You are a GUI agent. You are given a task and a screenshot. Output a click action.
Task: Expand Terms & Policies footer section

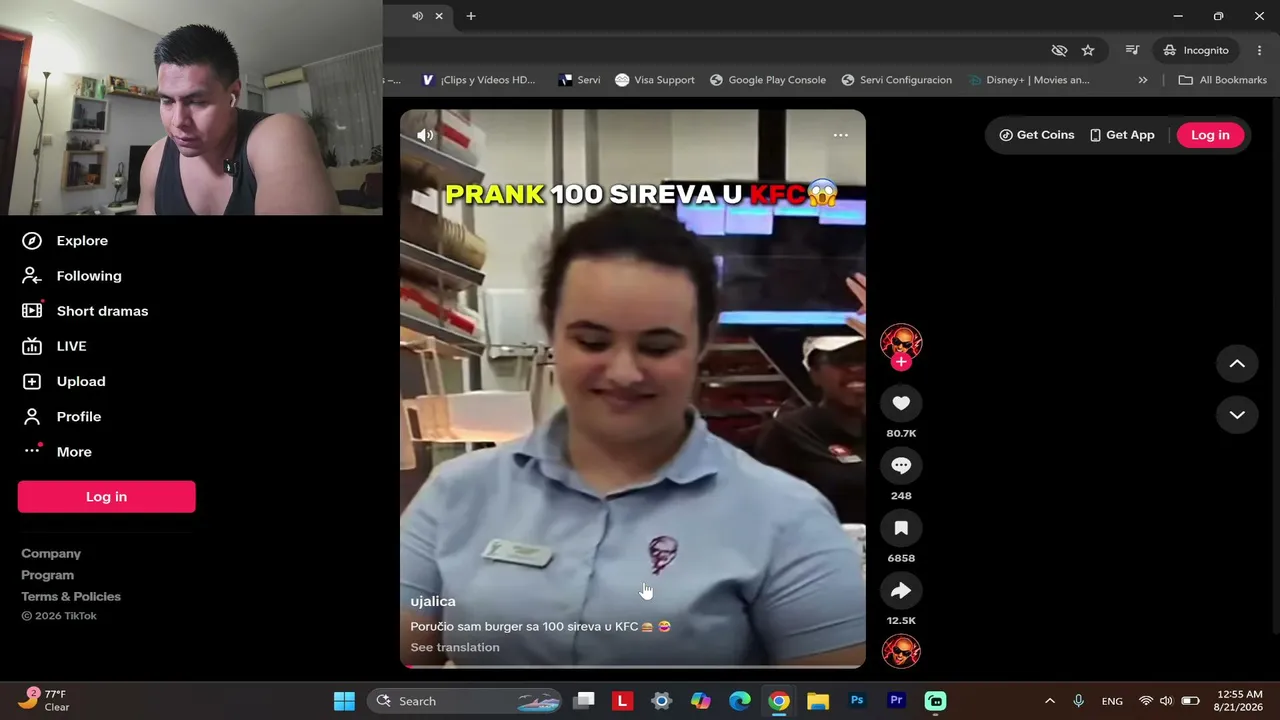coord(71,596)
